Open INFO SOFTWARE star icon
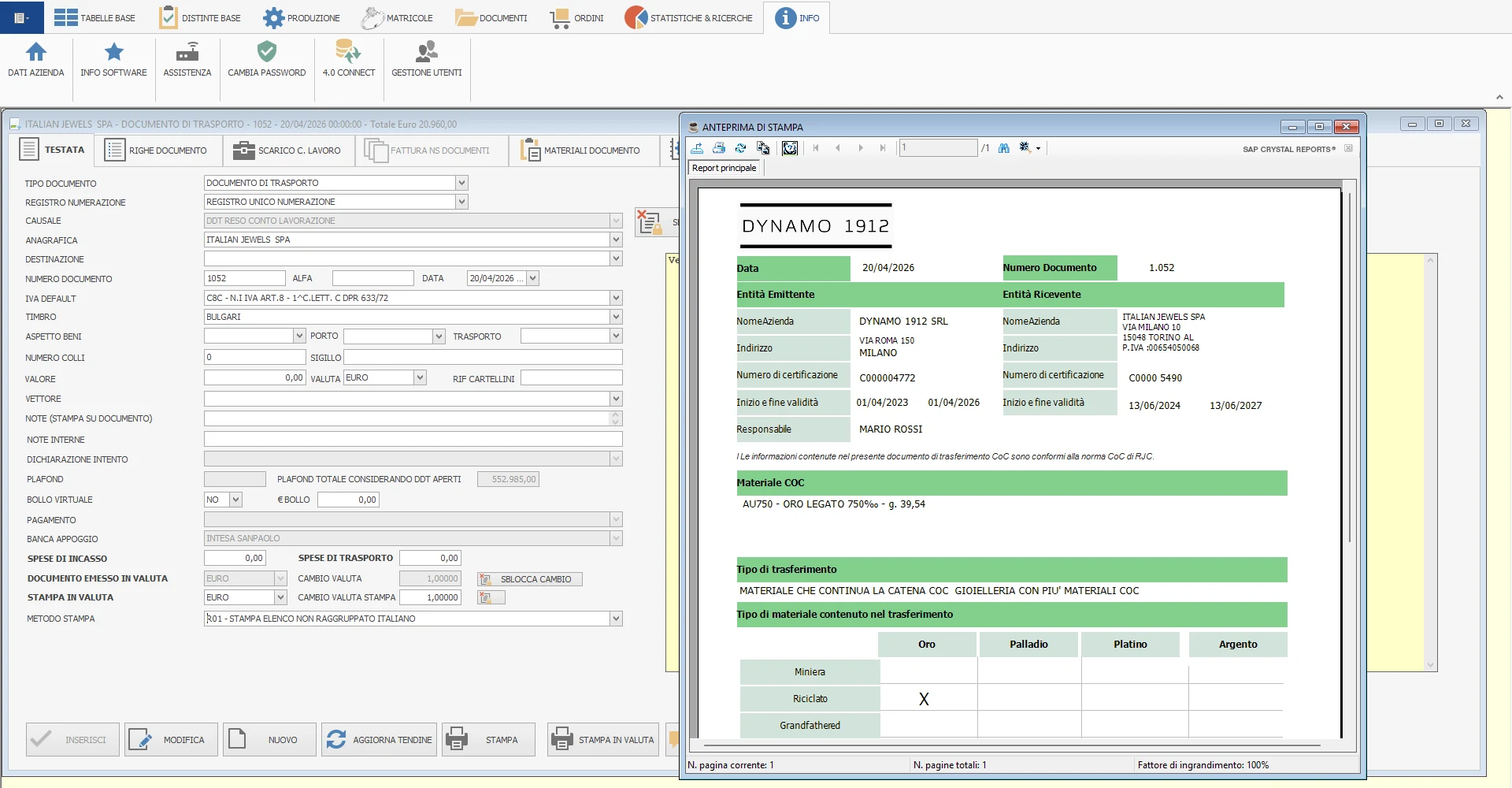 [113, 60]
